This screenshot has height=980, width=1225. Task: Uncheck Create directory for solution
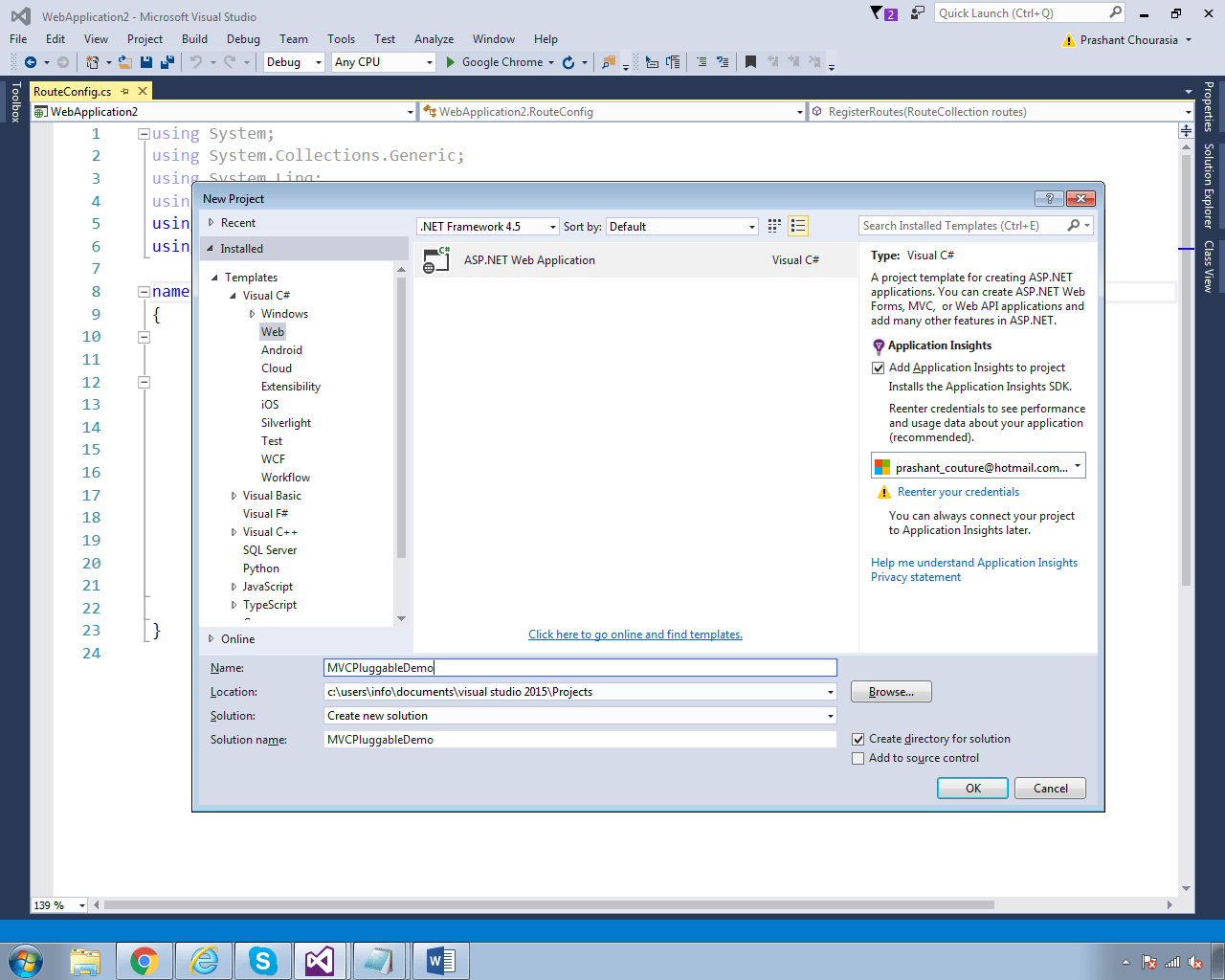click(x=858, y=739)
